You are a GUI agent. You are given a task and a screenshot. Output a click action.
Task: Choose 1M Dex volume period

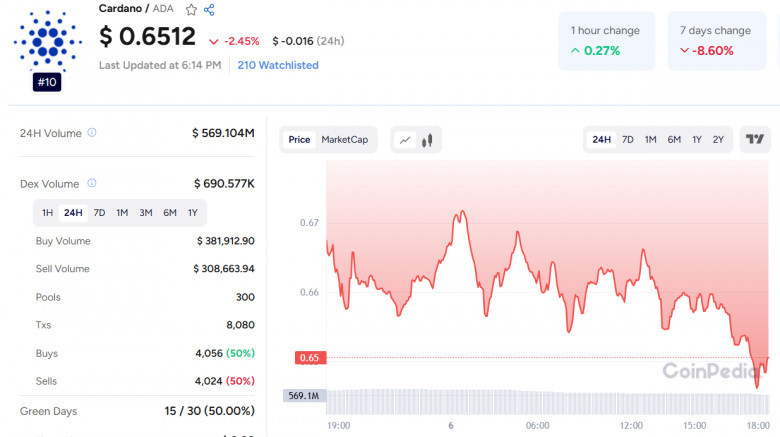(122, 213)
